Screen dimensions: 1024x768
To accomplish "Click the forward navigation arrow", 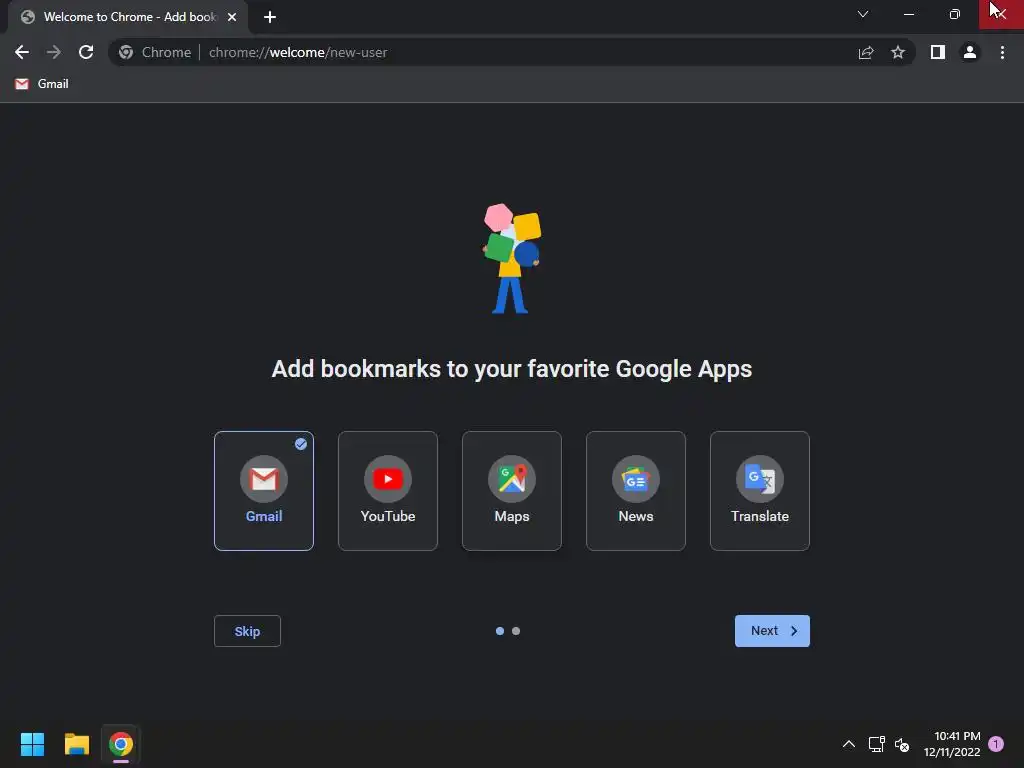I will pos(54,52).
